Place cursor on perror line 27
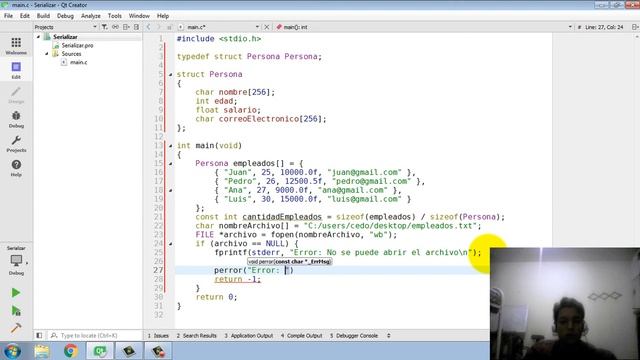The height and width of the screenshot is (360, 640). (254, 270)
